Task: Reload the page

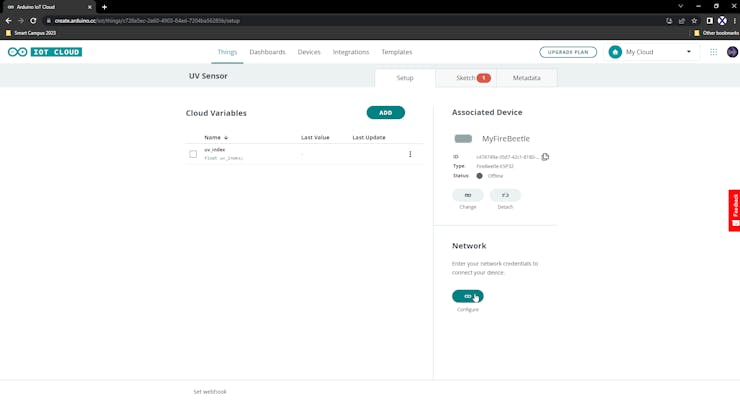Action: pyautogui.click(x=33, y=21)
